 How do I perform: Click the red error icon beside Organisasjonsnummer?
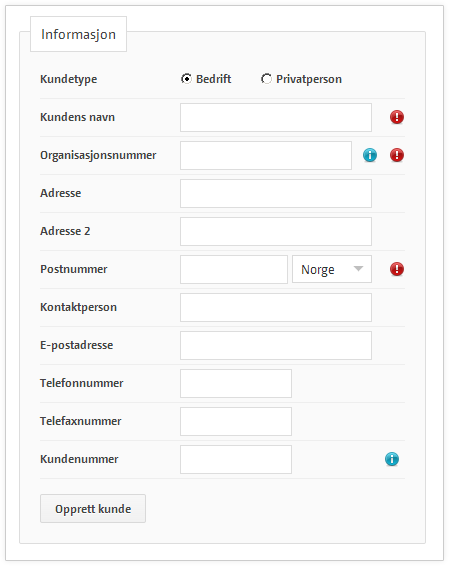(x=397, y=155)
